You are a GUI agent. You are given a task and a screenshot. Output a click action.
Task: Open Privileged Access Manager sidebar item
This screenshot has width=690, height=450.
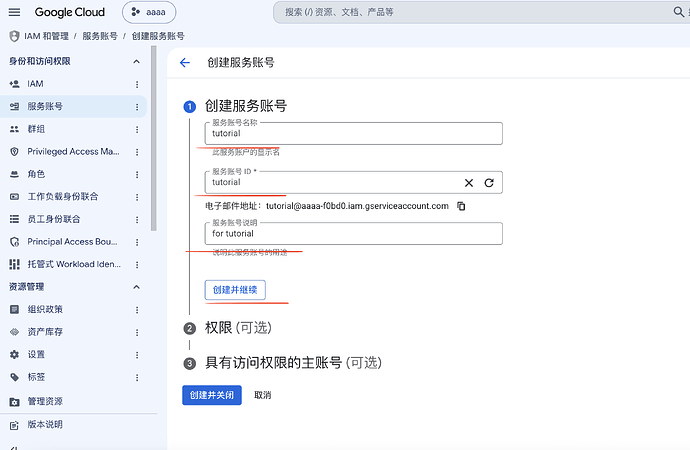coord(73,151)
